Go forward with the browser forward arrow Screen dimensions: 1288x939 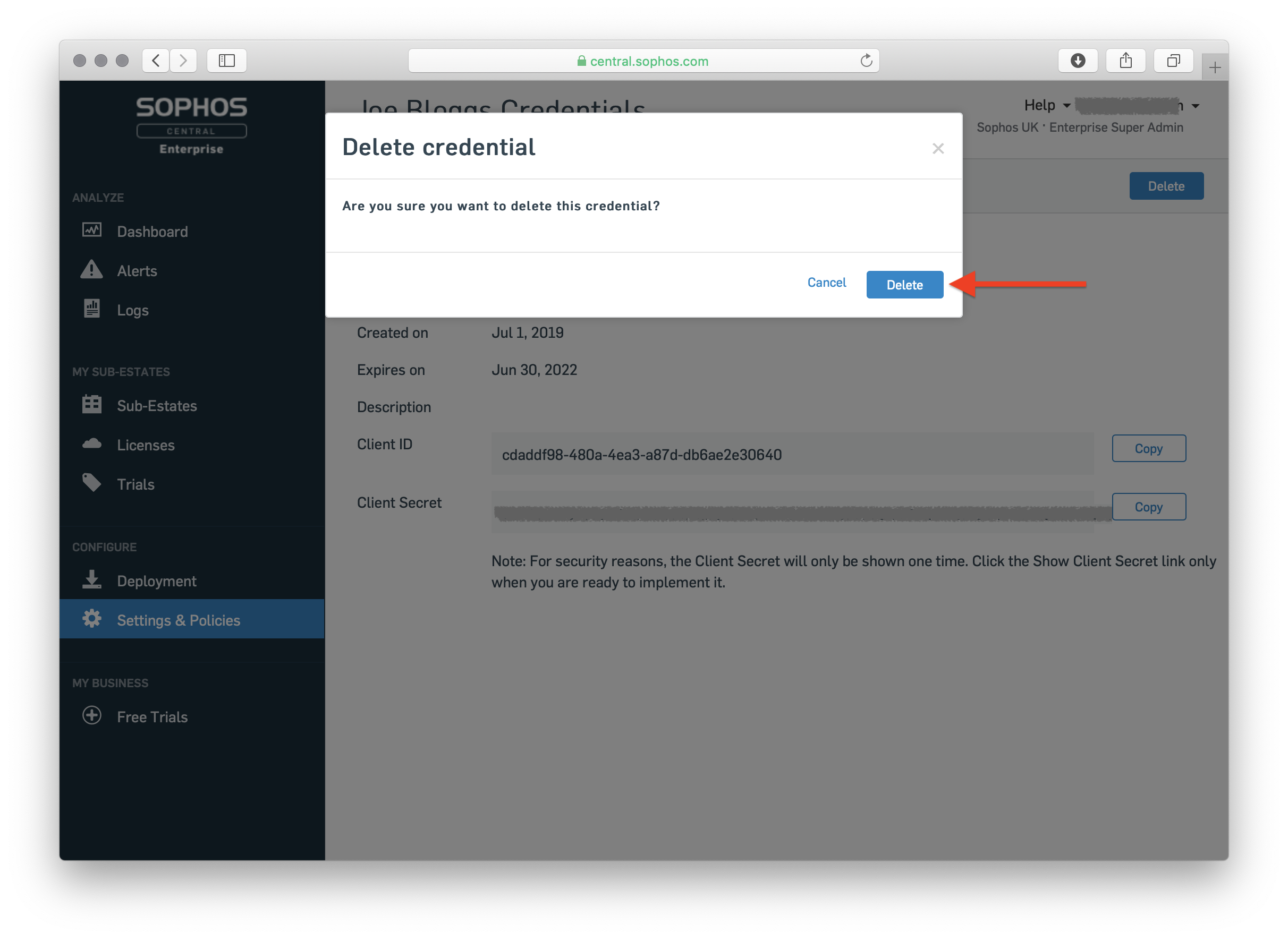(183, 60)
